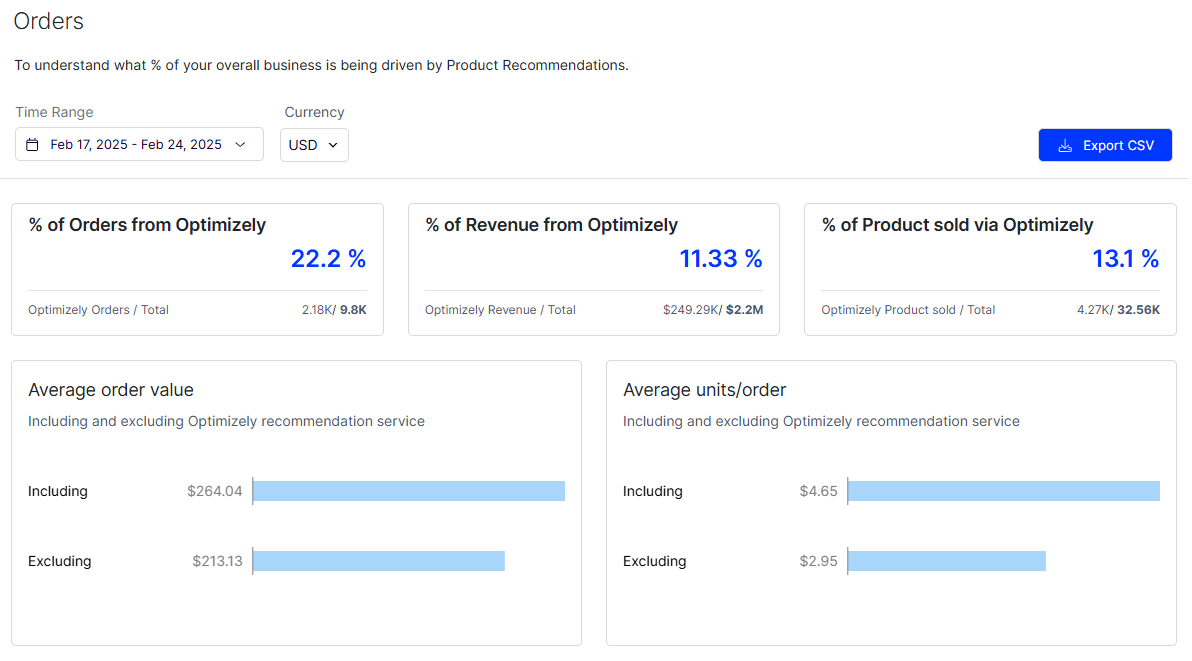
Task: Select the % of Revenue from Optimizely title
Action: point(551,225)
